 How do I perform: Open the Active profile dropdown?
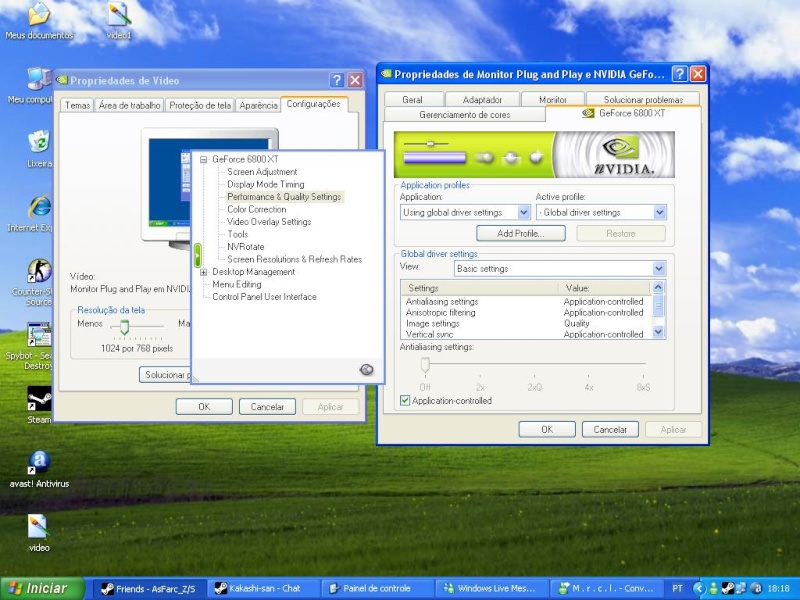point(659,212)
